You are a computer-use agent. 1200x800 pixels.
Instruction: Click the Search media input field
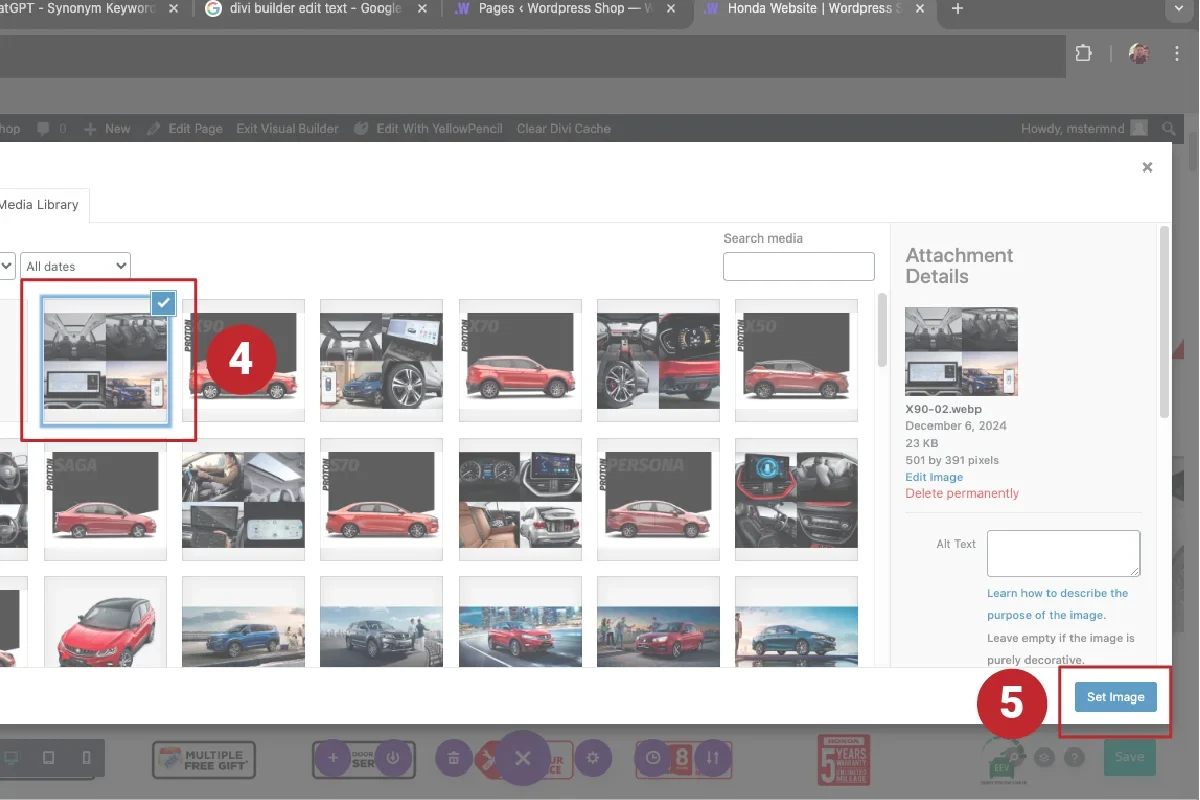tap(798, 267)
